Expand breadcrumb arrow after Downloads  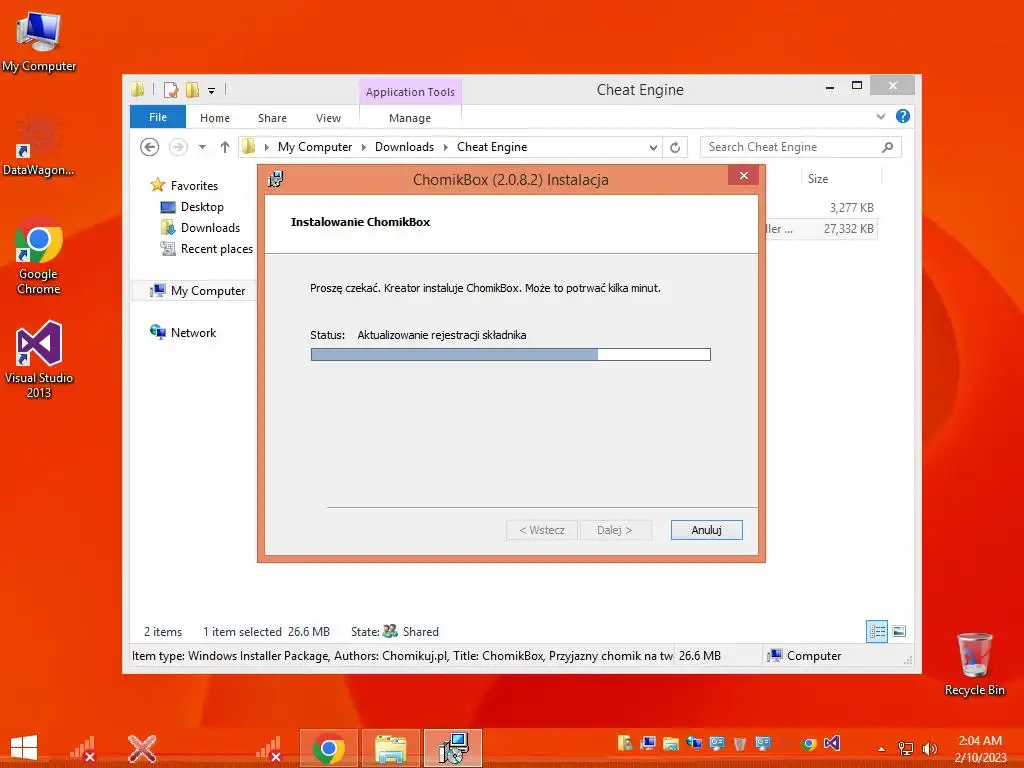pyautogui.click(x=445, y=147)
